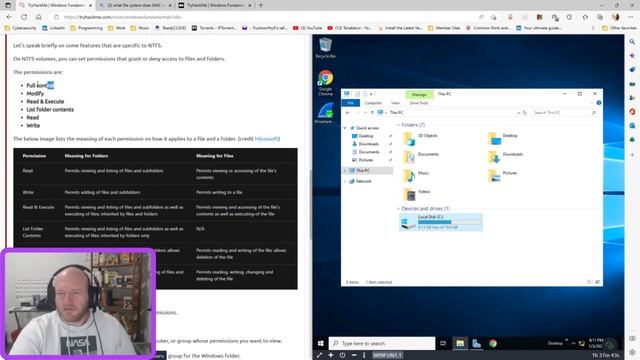Click the File Explorer refresh button
640x360 pixels.
point(525,113)
